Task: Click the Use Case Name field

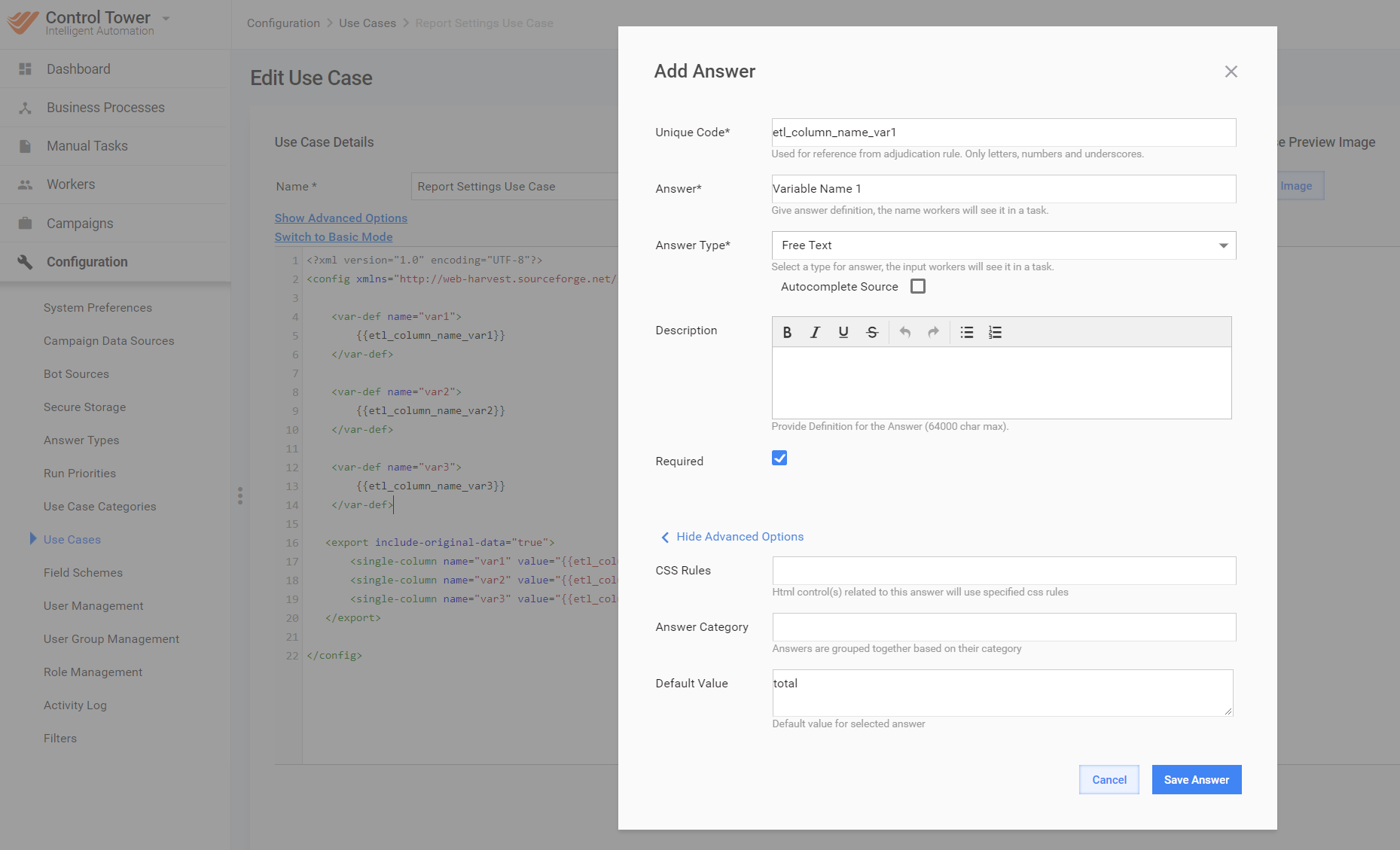Action: click(x=514, y=187)
